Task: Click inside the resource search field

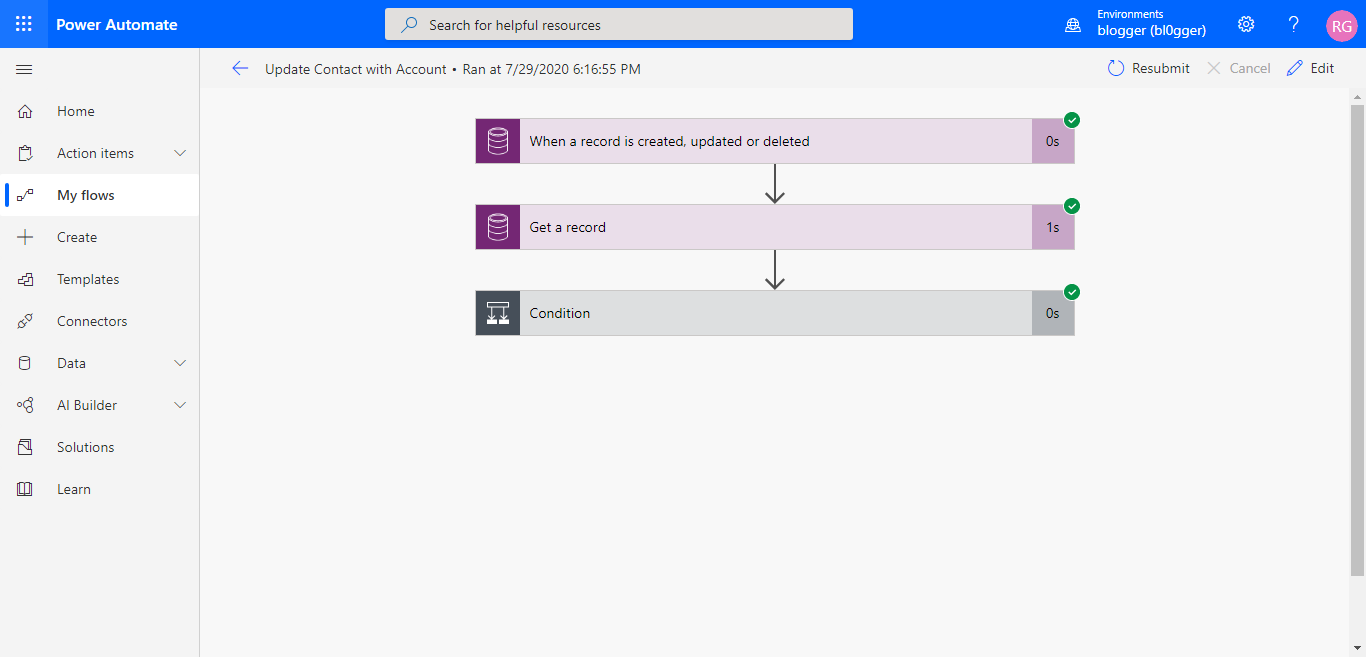Action: [618, 24]
